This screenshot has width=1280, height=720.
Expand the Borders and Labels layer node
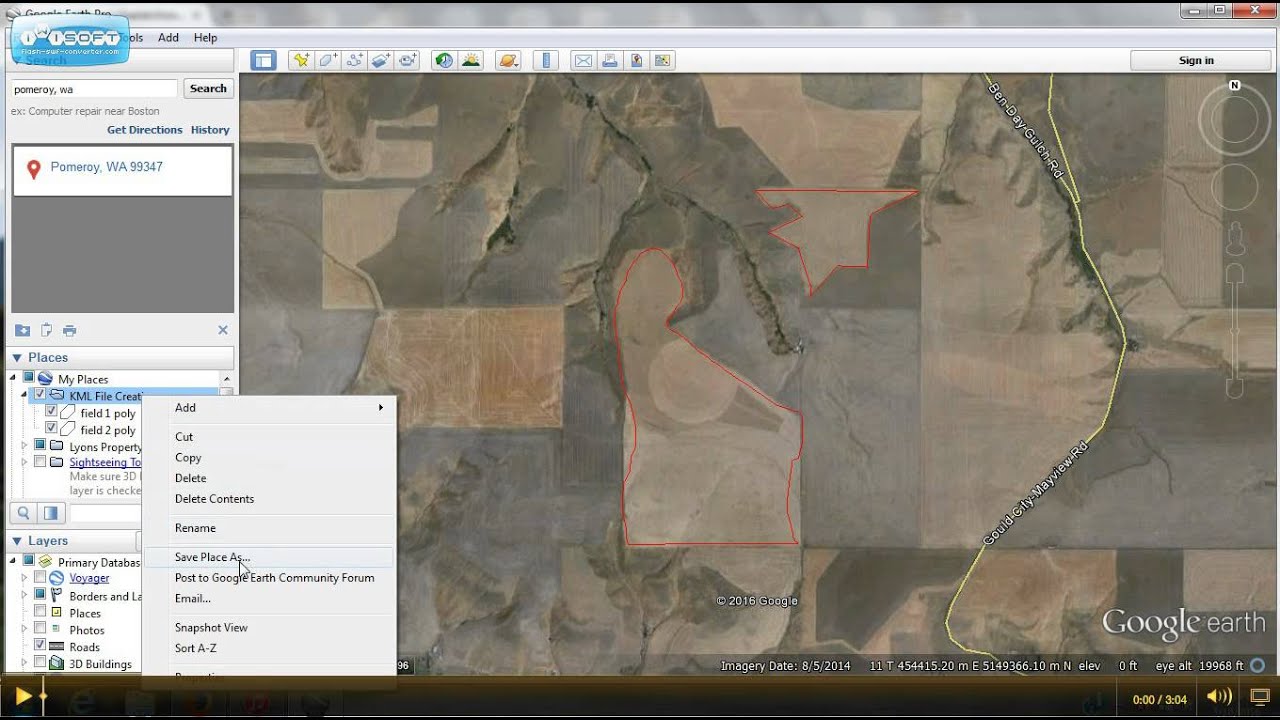[25, 595]
